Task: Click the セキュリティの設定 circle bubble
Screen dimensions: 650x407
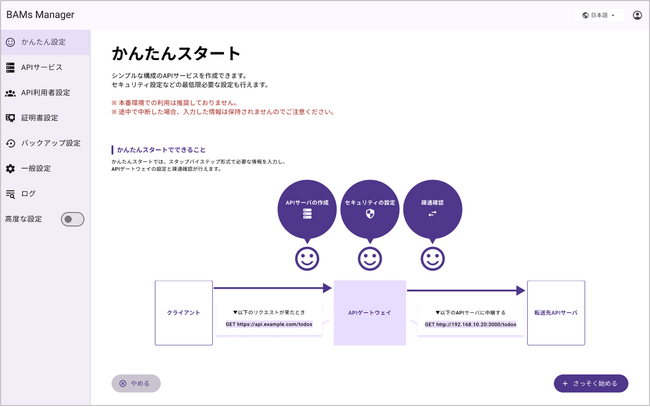Action: point(370,209)
